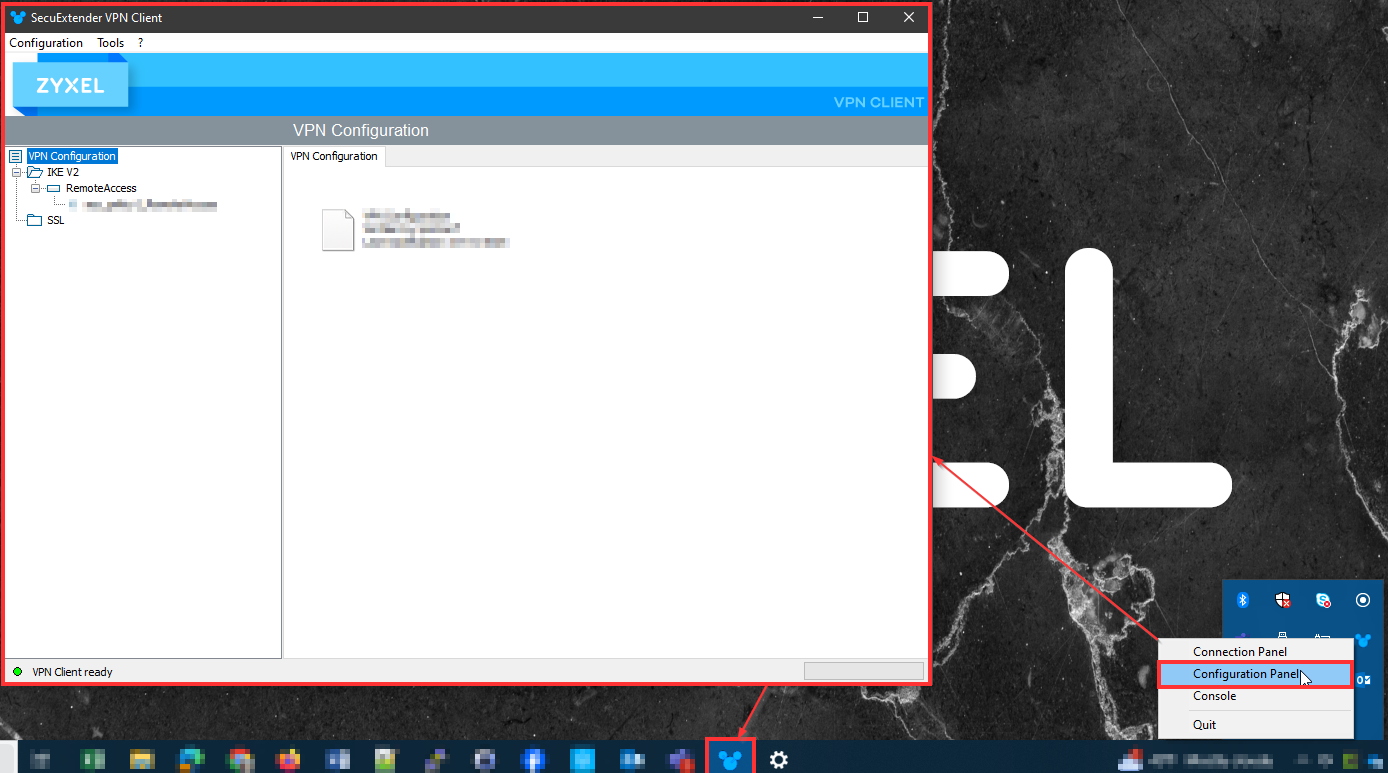This screenshot has height=773, width=1388.
Task: Switch to the VPN Configuration tab
Action: (x=334, y=156)
